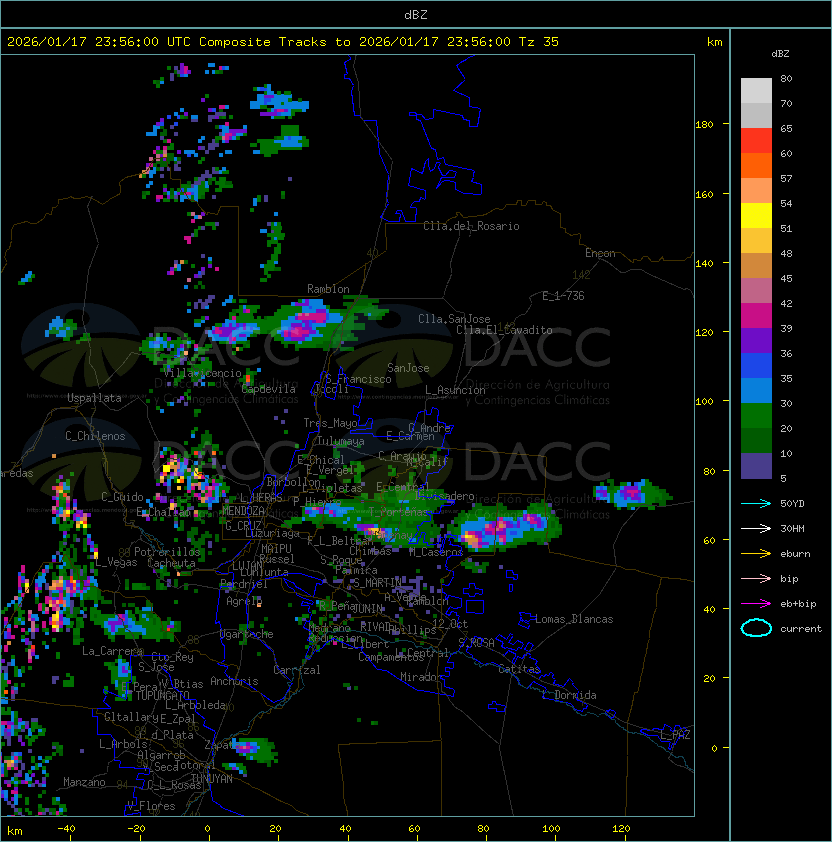Click the Composite Tracks timestamp header line
832x842 pixels.
click(283, 42)
